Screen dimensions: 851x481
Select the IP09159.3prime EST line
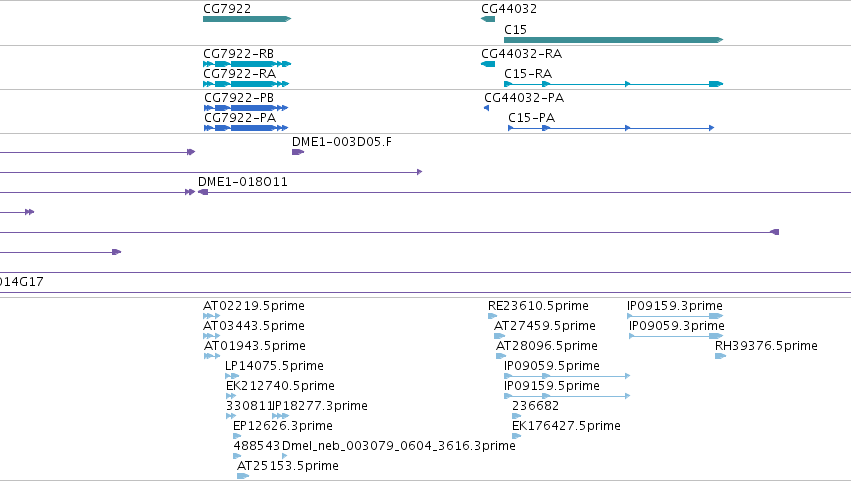click(675, 316)
